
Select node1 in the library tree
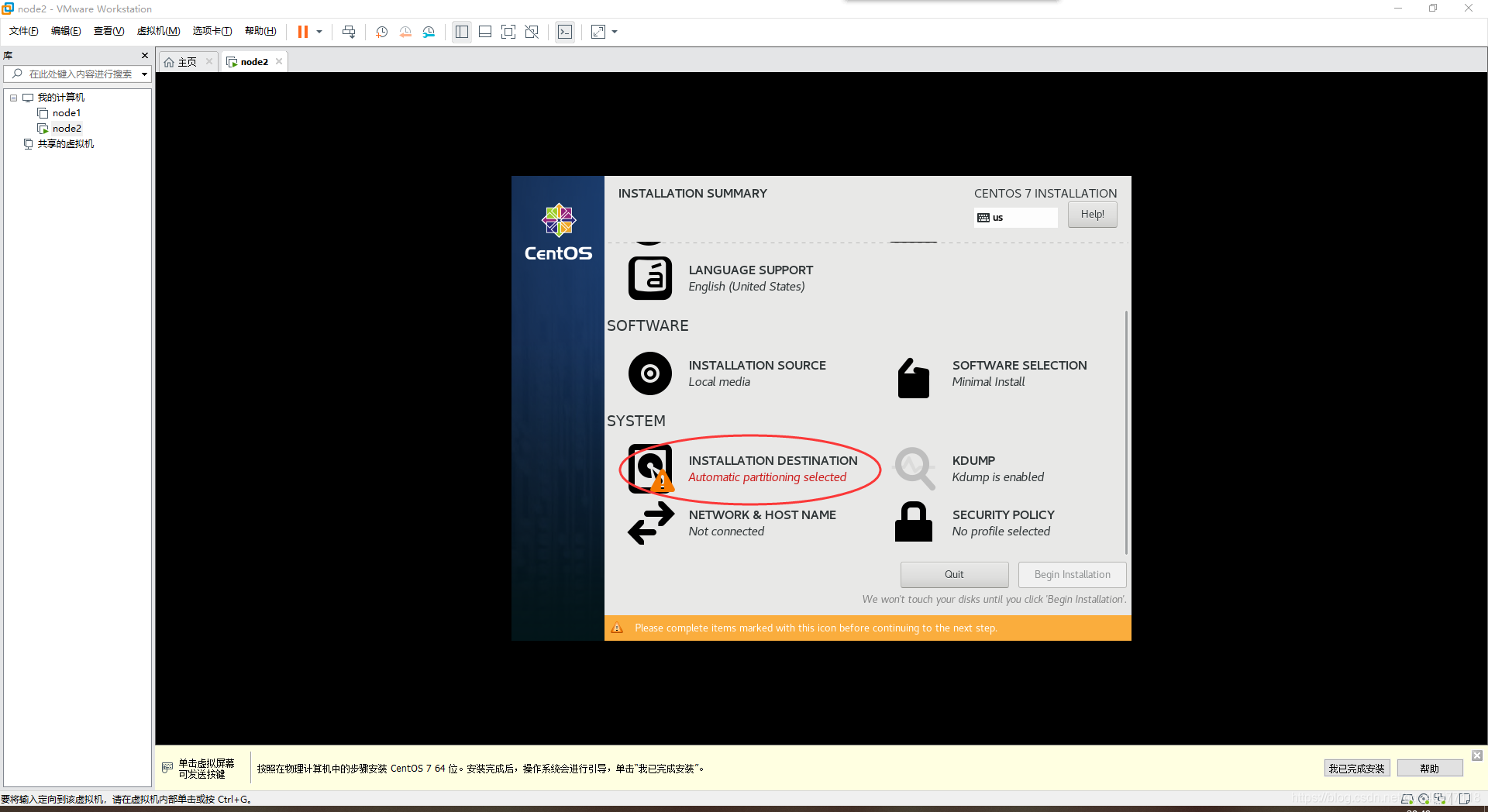(67, 113)
